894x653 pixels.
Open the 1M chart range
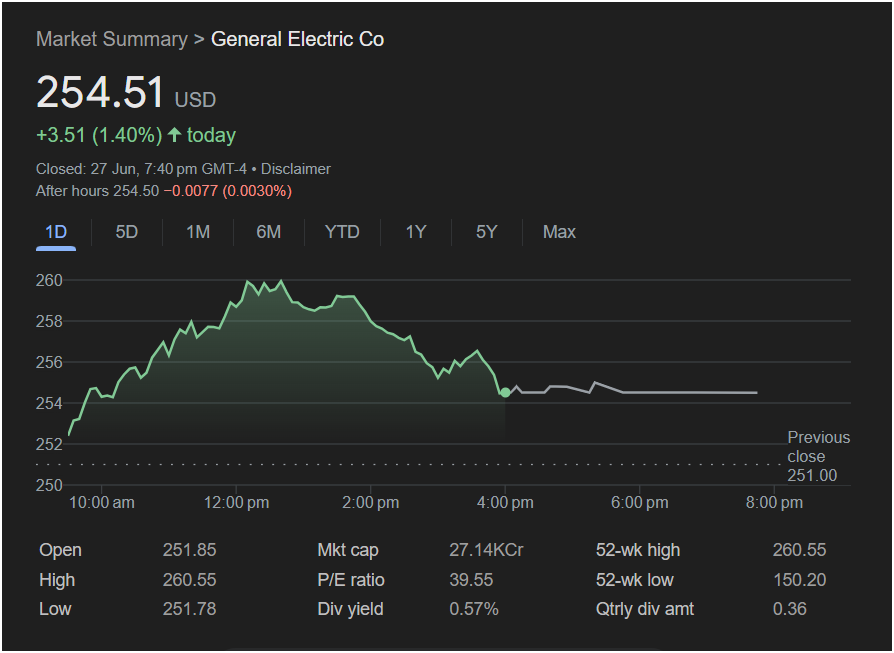pyautogui.click(x=198, y=232)
